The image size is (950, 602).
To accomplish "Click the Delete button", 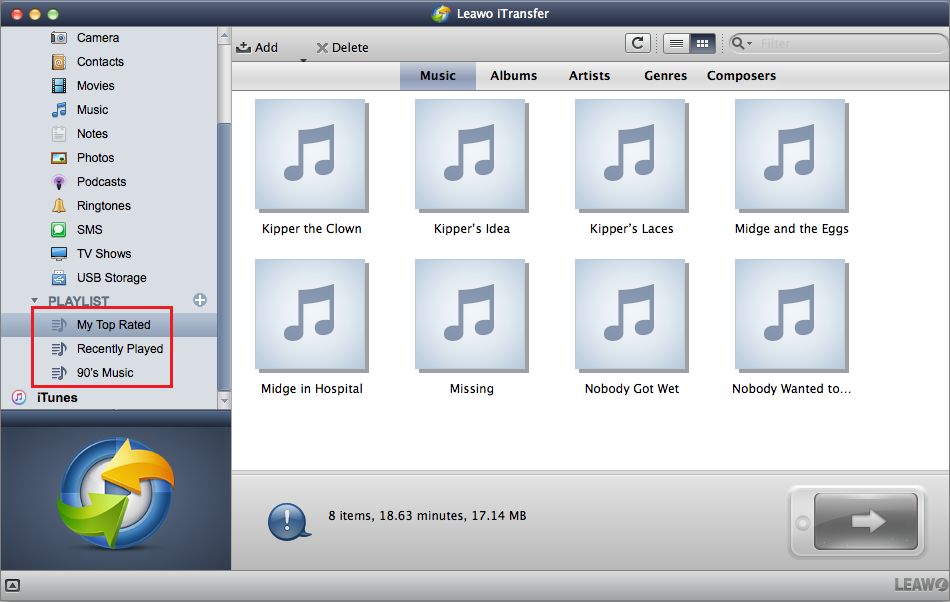I will 342,47.
